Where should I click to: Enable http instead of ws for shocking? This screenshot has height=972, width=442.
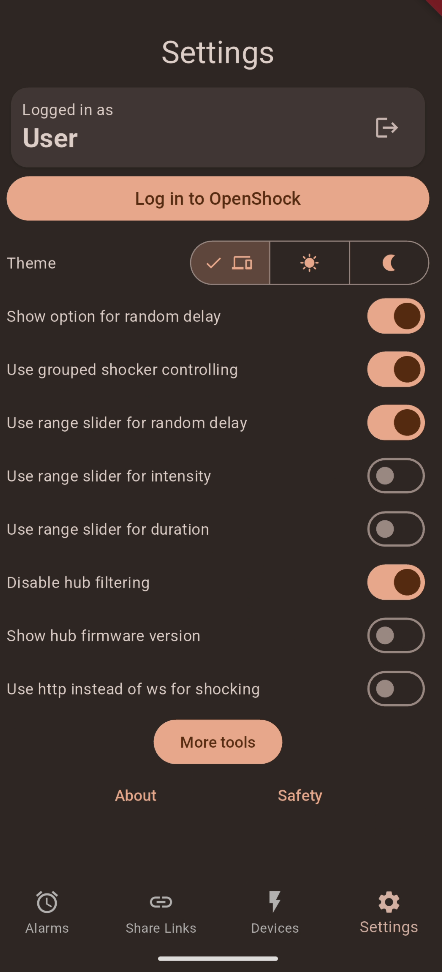tap(396, 689)
